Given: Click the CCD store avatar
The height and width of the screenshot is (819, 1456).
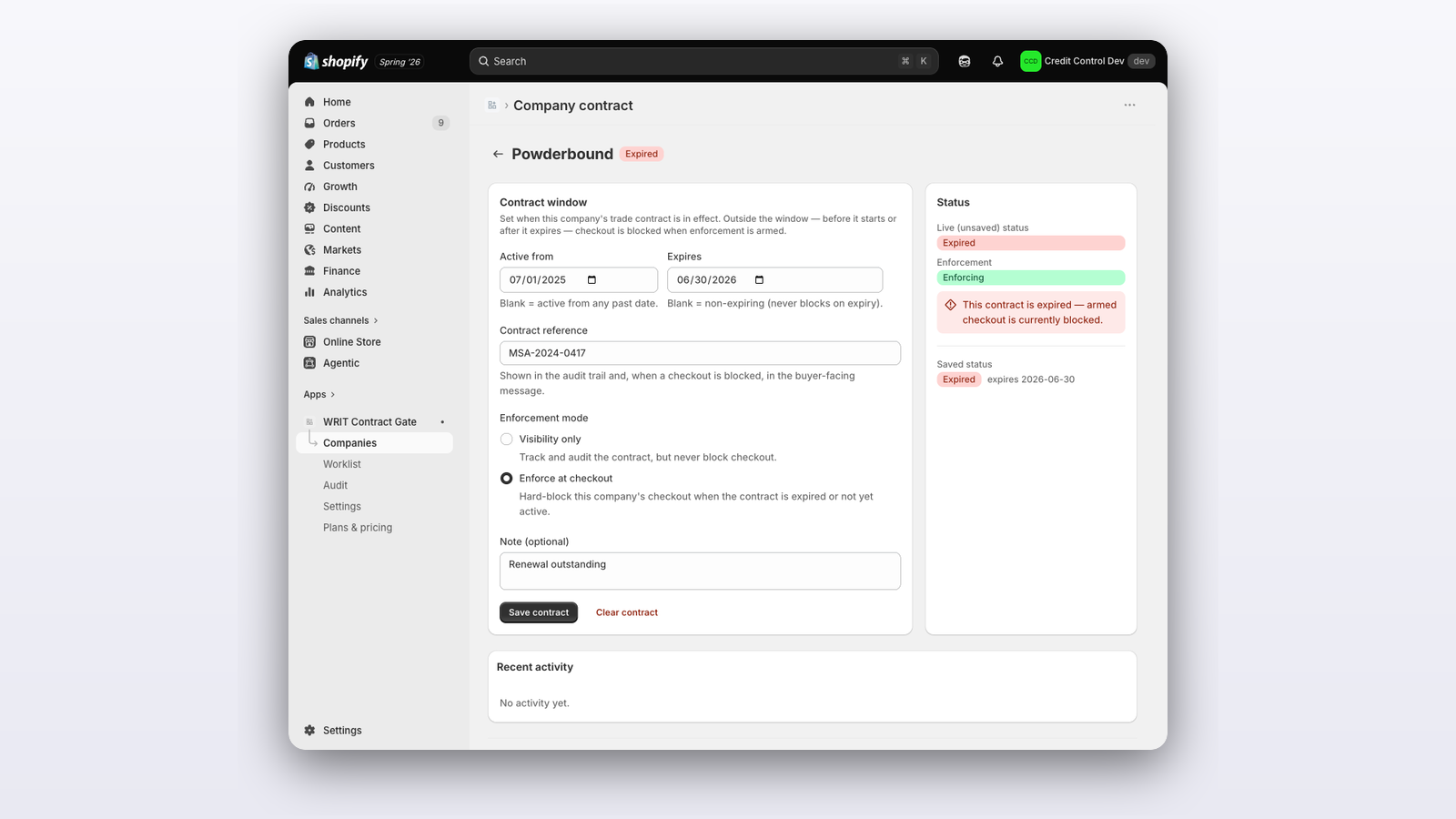Looking at the screenshot, I should pos(1030,61).
